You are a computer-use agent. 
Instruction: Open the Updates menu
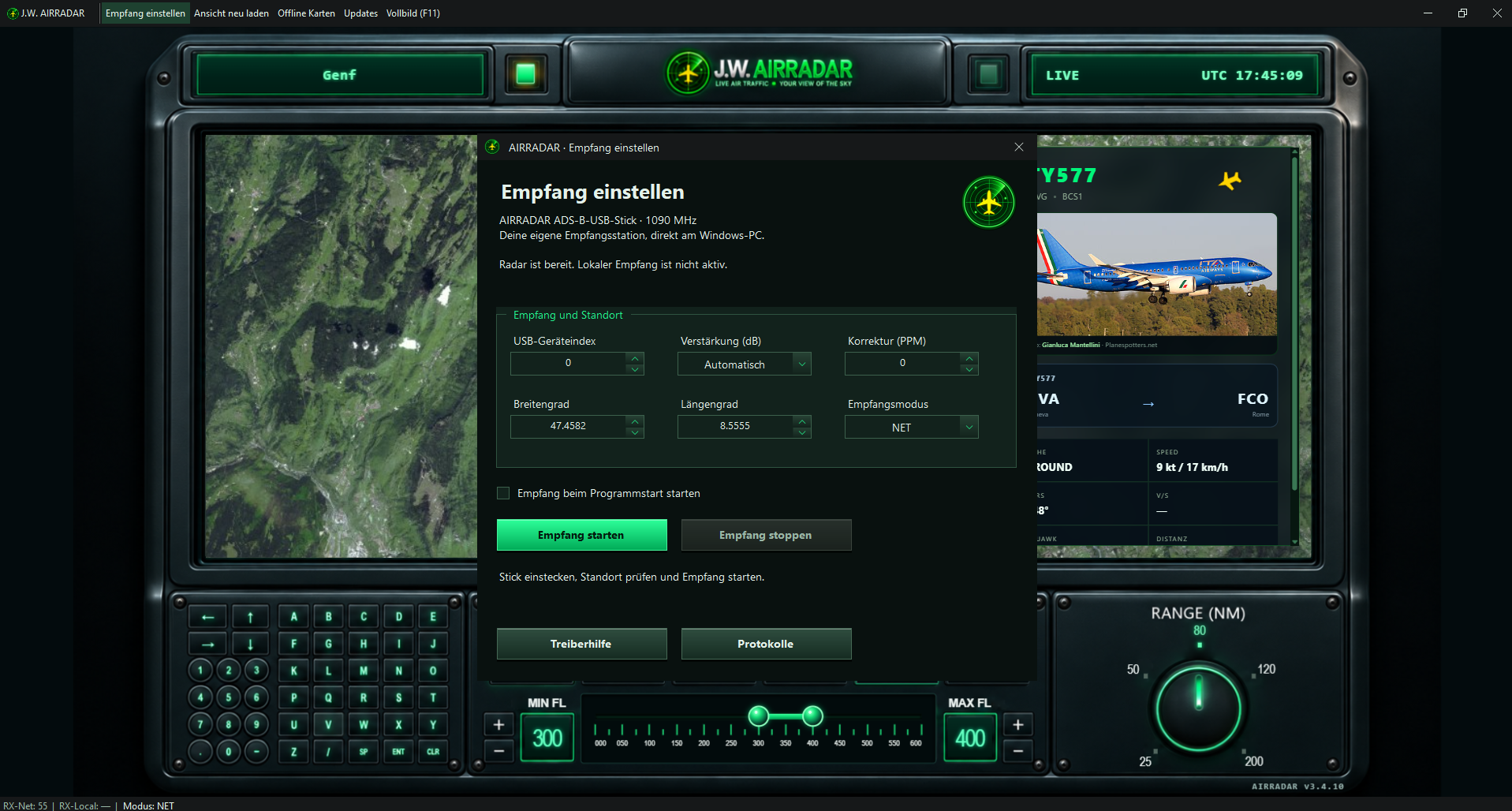(x=360, y=13)
